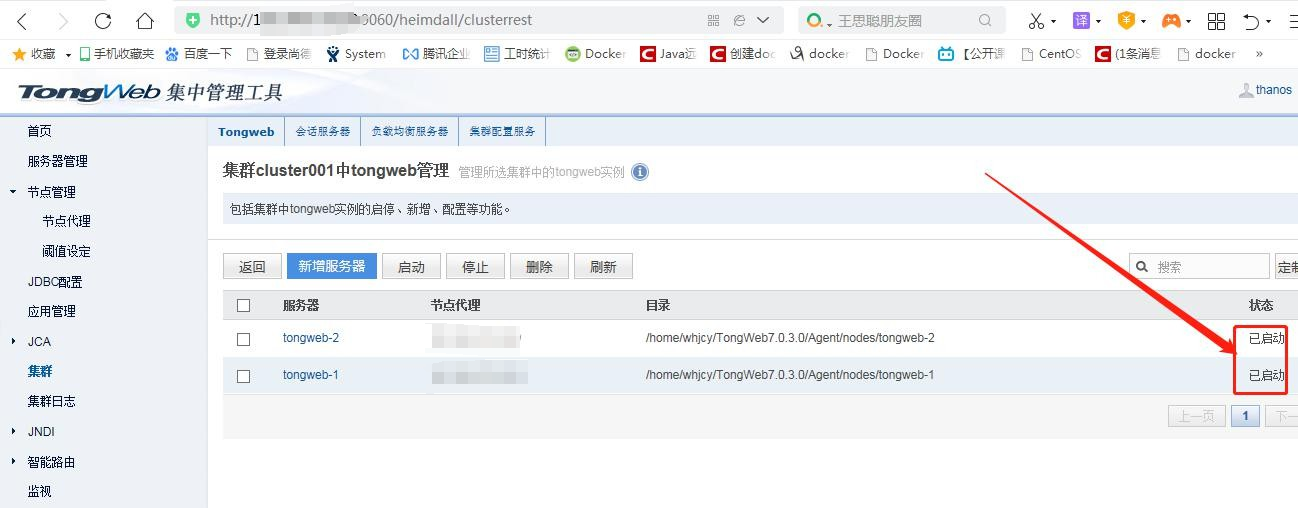Switch to the 集群配置服务 tab

point(502,132)
